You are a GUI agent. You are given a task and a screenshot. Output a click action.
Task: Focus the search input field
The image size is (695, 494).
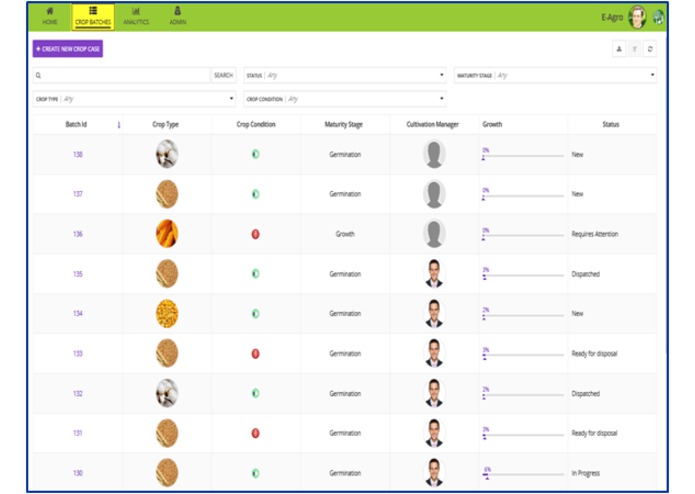pos(121,75)
